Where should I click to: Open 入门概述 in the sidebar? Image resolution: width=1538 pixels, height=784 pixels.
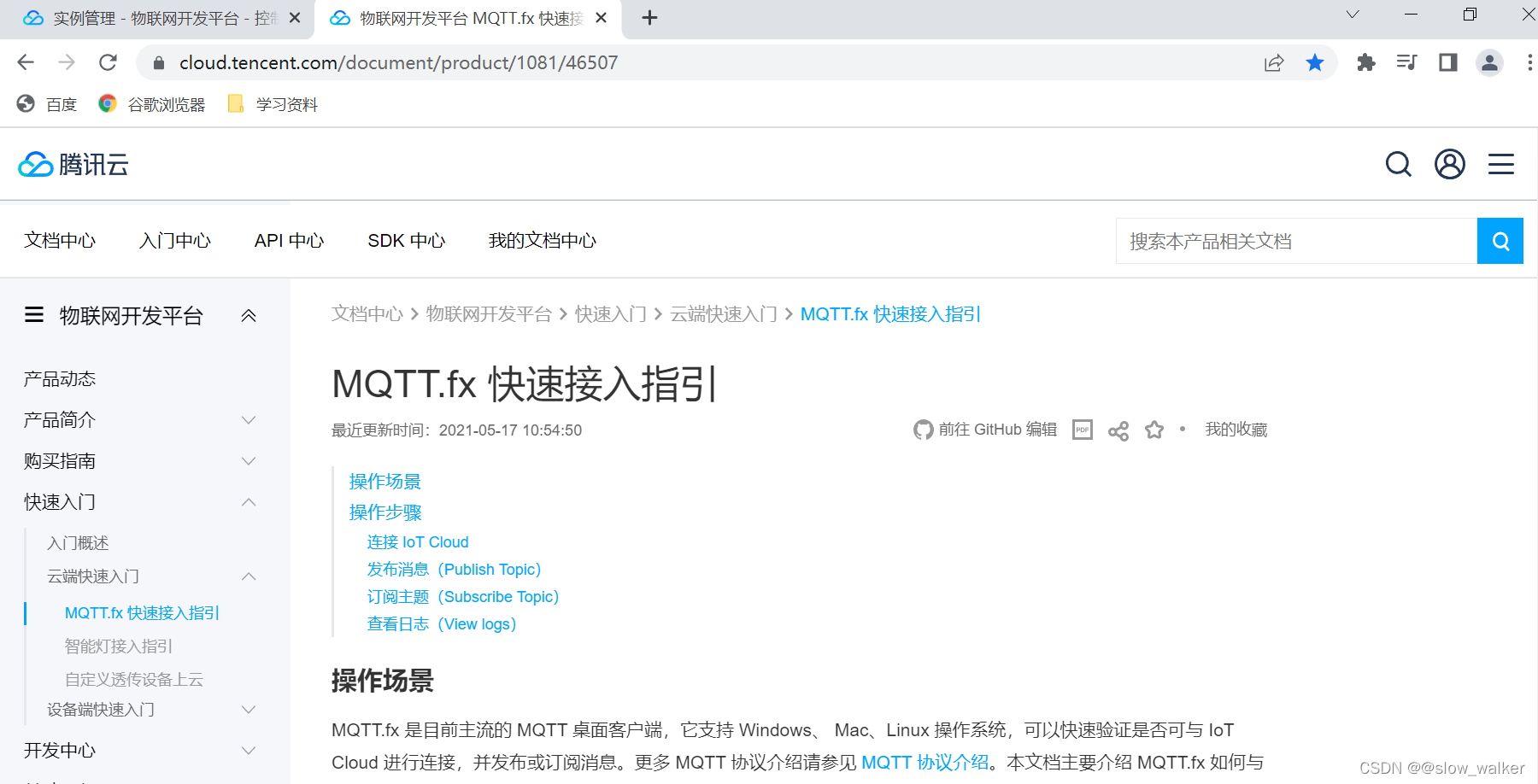(78, 543)
